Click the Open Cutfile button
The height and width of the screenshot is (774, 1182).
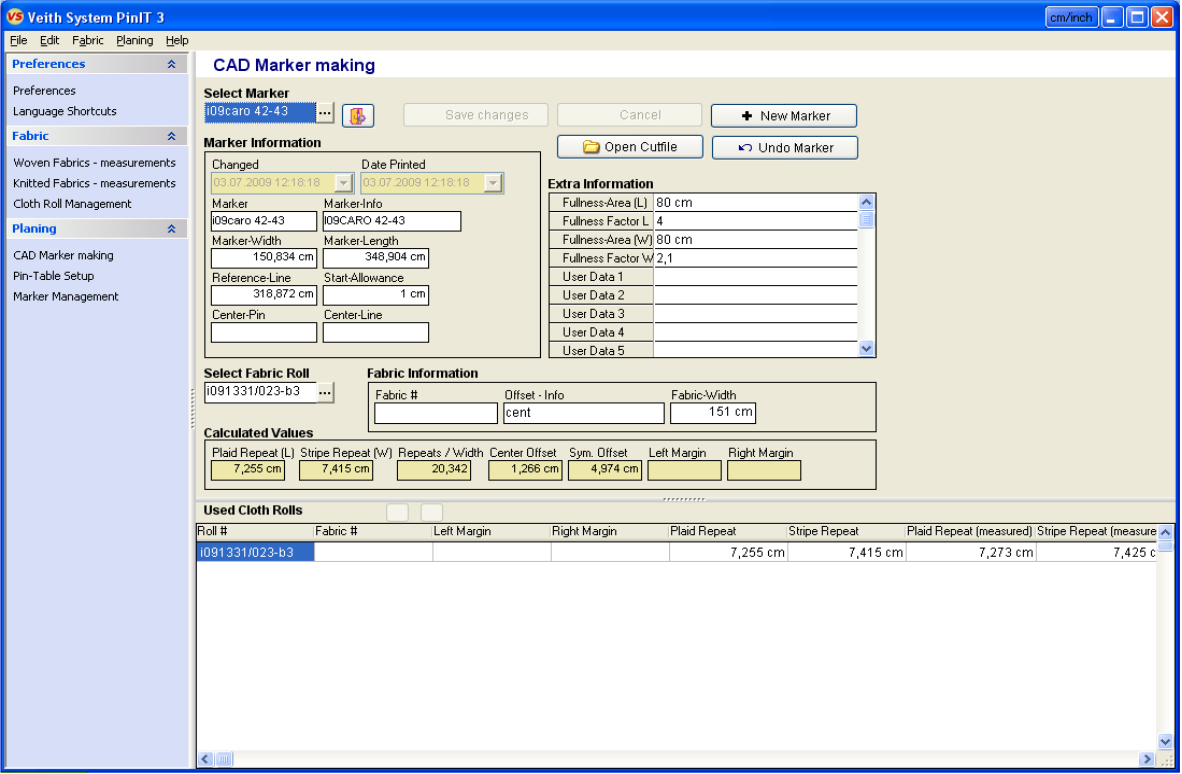(630, 147)
